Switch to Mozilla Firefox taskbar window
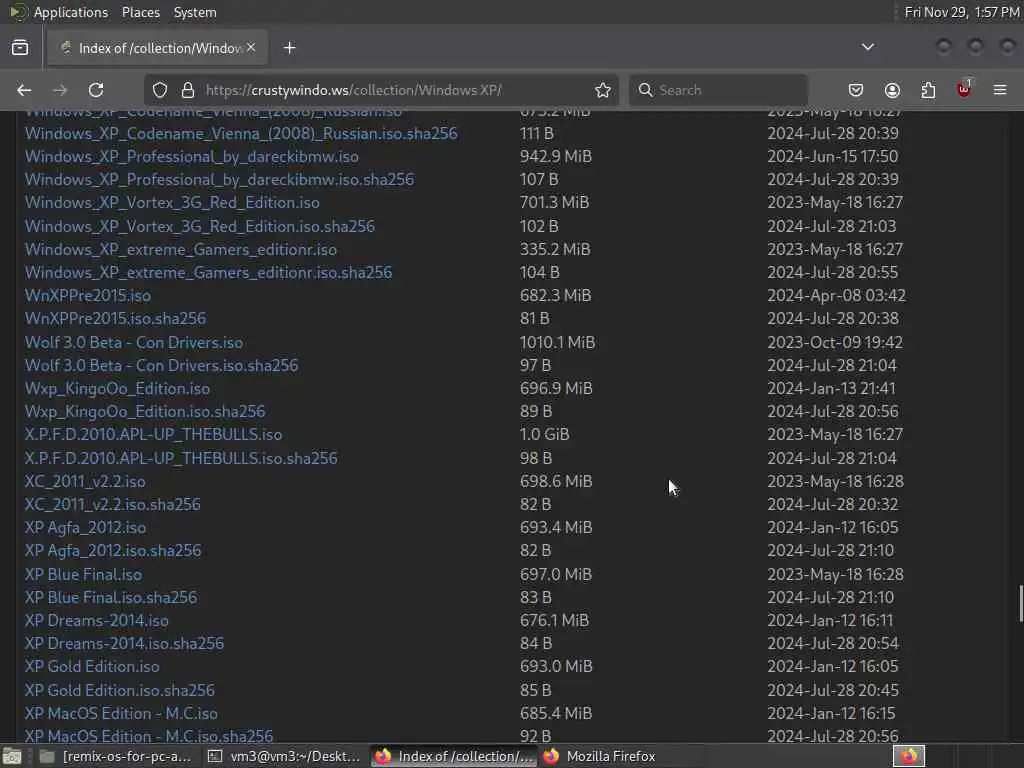 pos(620,757)
